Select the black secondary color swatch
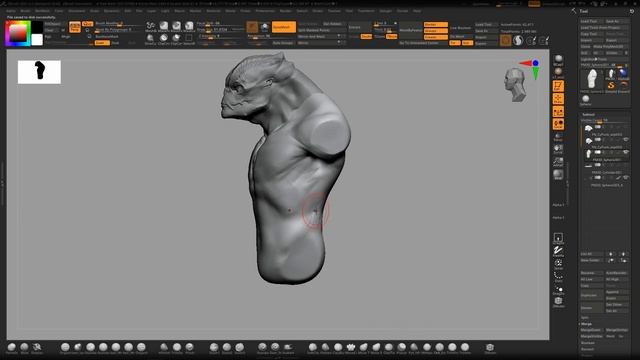640x360 pixels. (37, 27)
